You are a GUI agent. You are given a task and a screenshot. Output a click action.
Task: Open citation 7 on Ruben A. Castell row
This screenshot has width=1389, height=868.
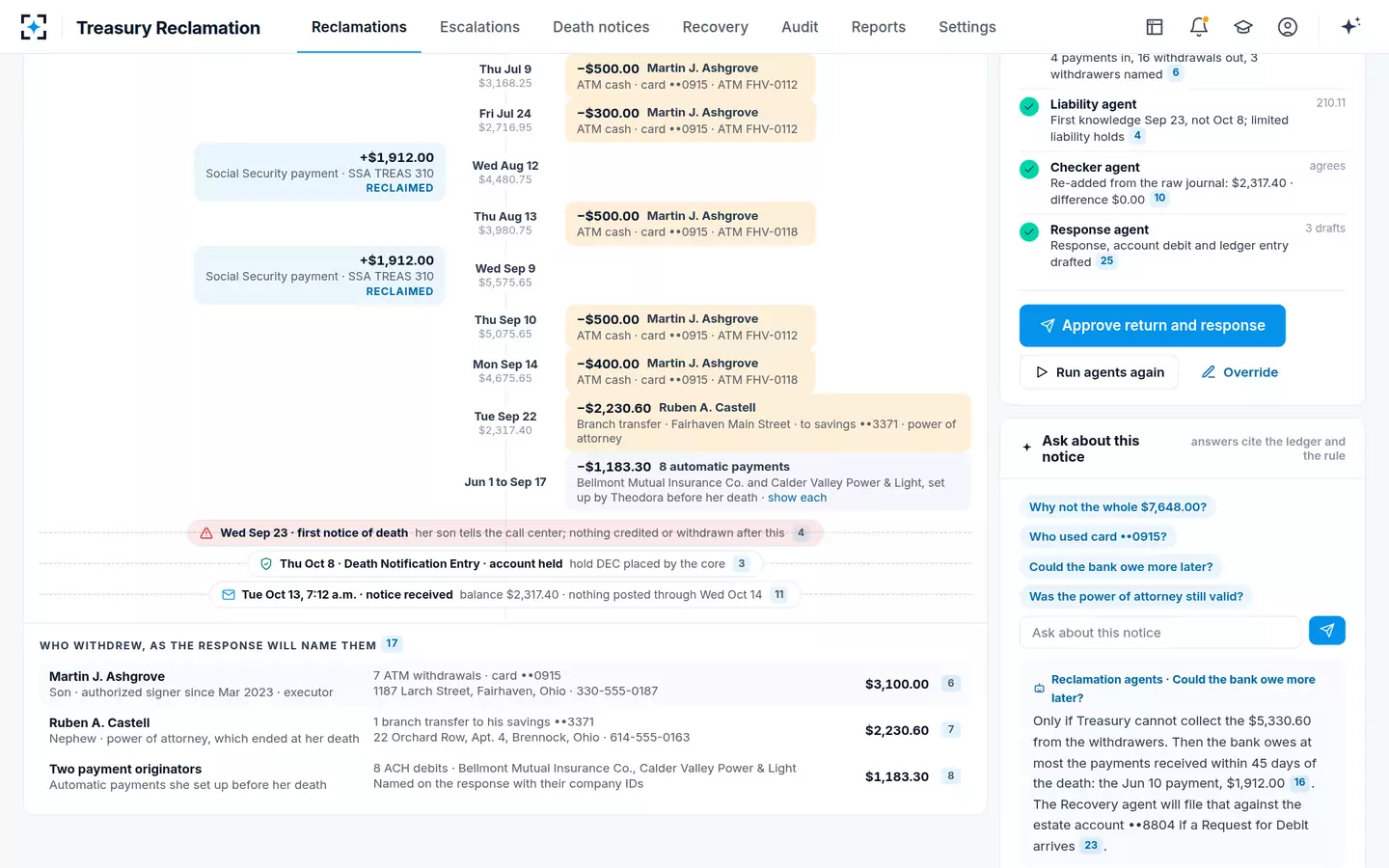click(x=951, y=730)
